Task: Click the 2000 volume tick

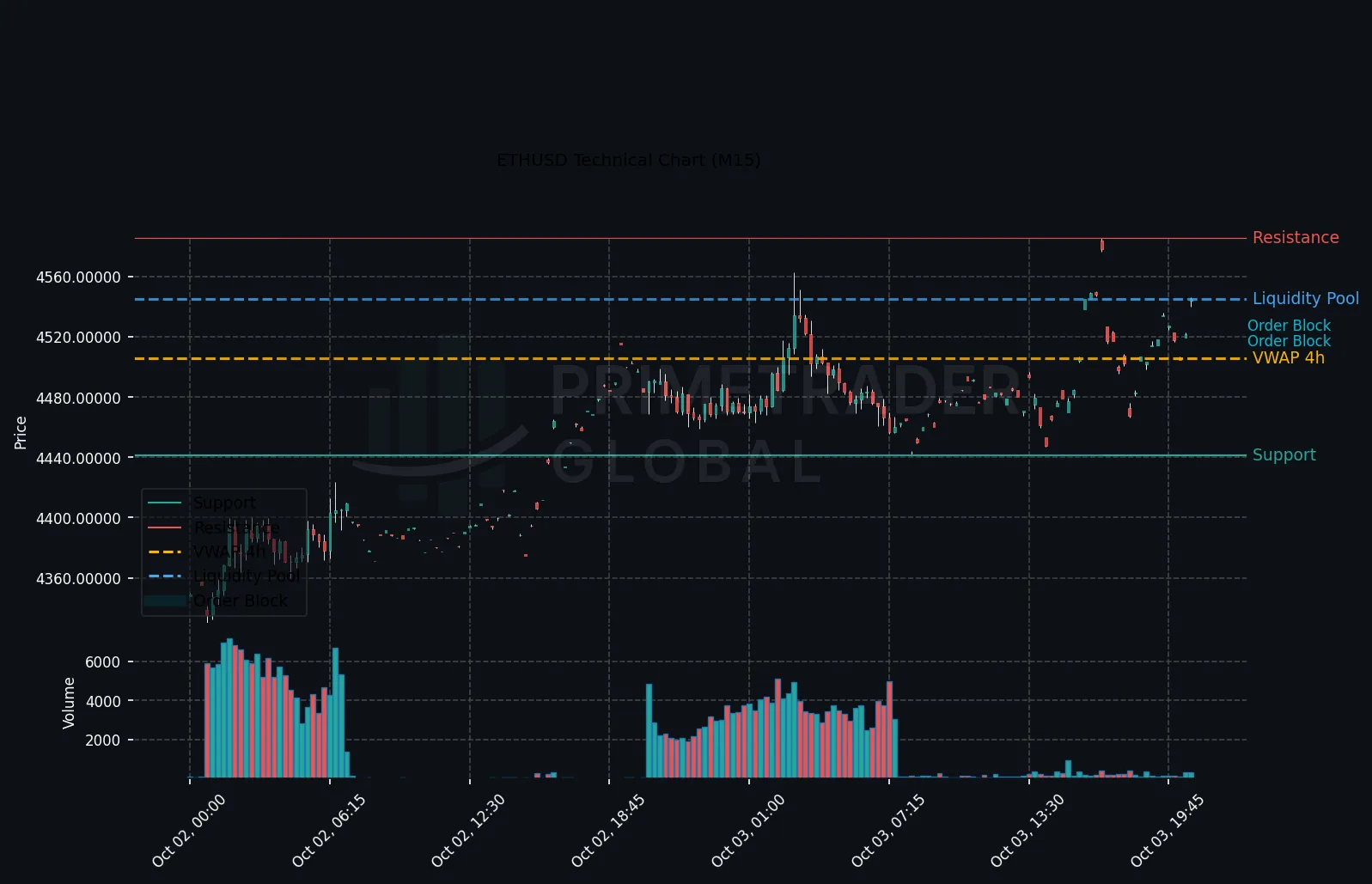Action: (x=102, y=741)
